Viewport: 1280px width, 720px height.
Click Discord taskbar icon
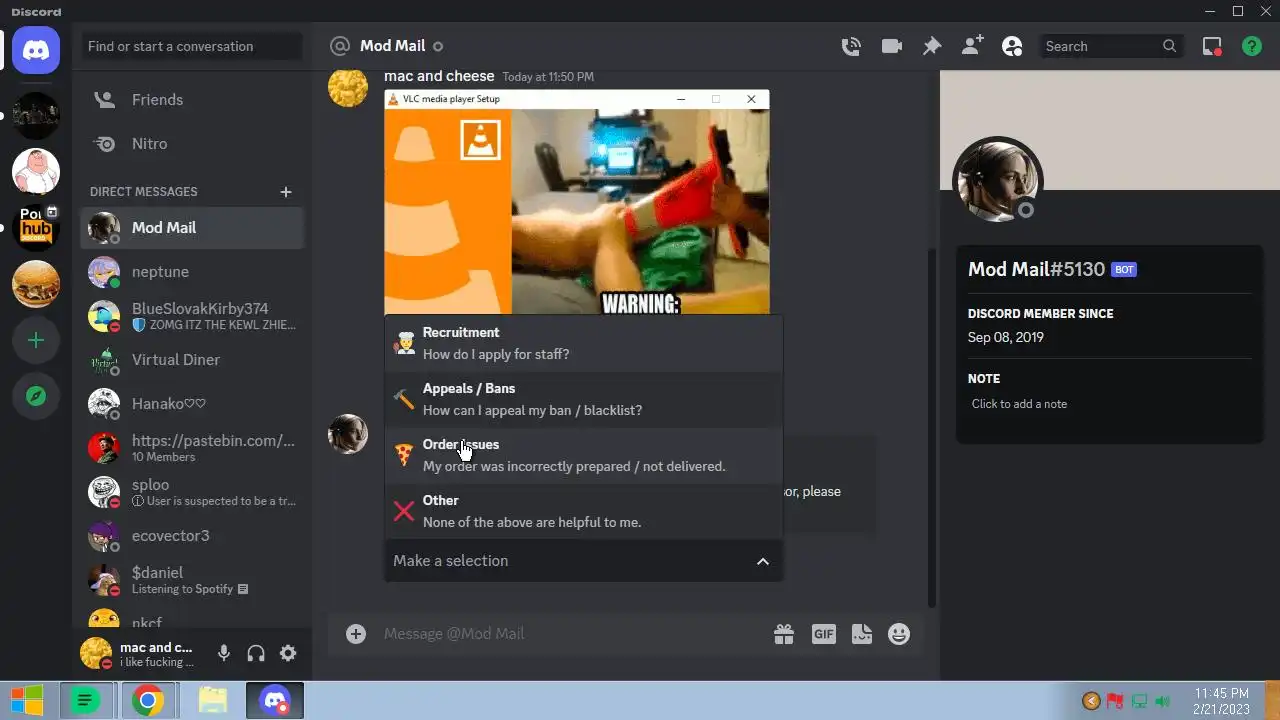point(275,701)
